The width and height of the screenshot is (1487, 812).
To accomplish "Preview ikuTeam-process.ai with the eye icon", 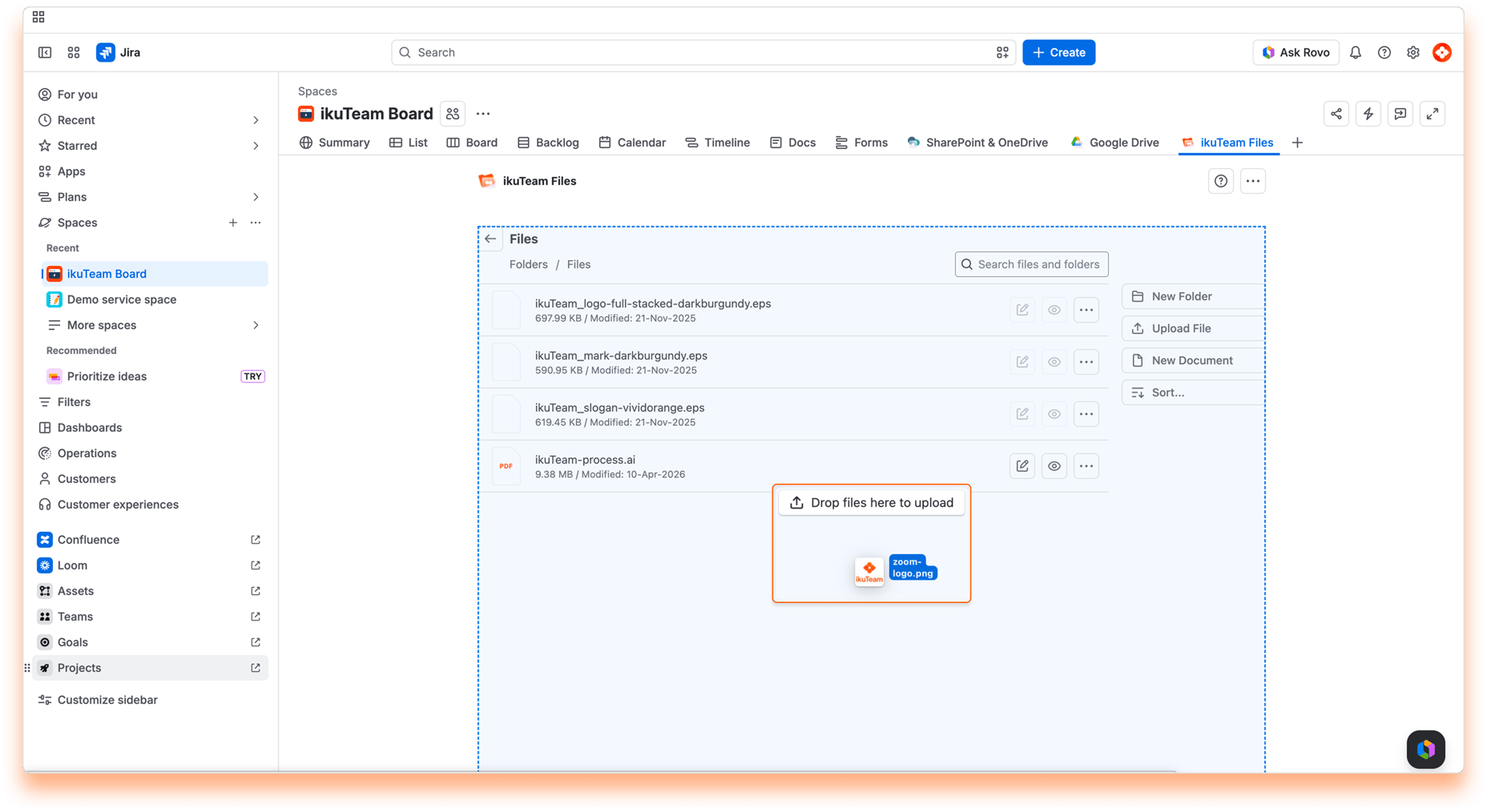I will tap(1054, 466).
